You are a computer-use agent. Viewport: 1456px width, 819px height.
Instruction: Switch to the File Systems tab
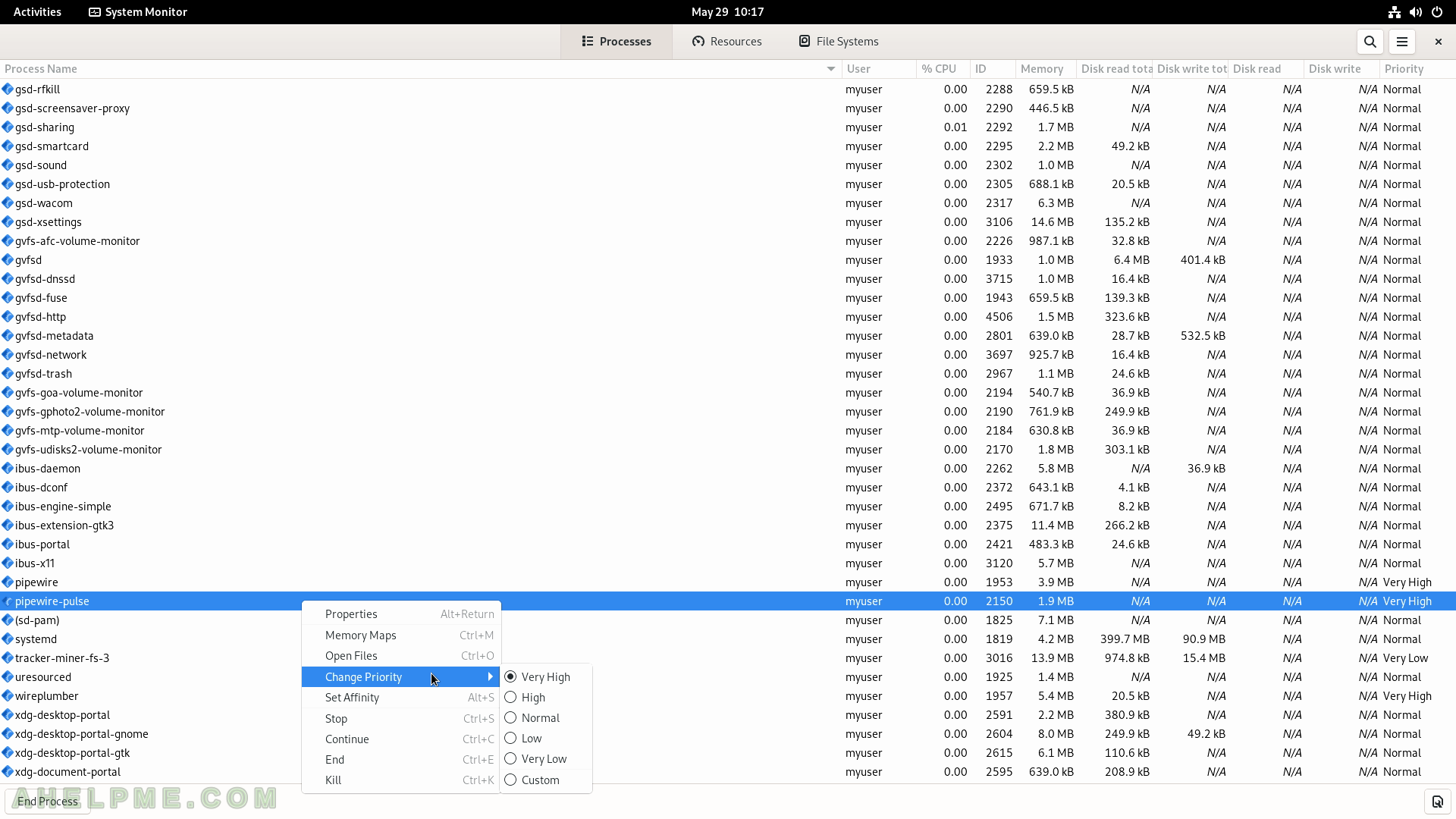pos(838,42)
